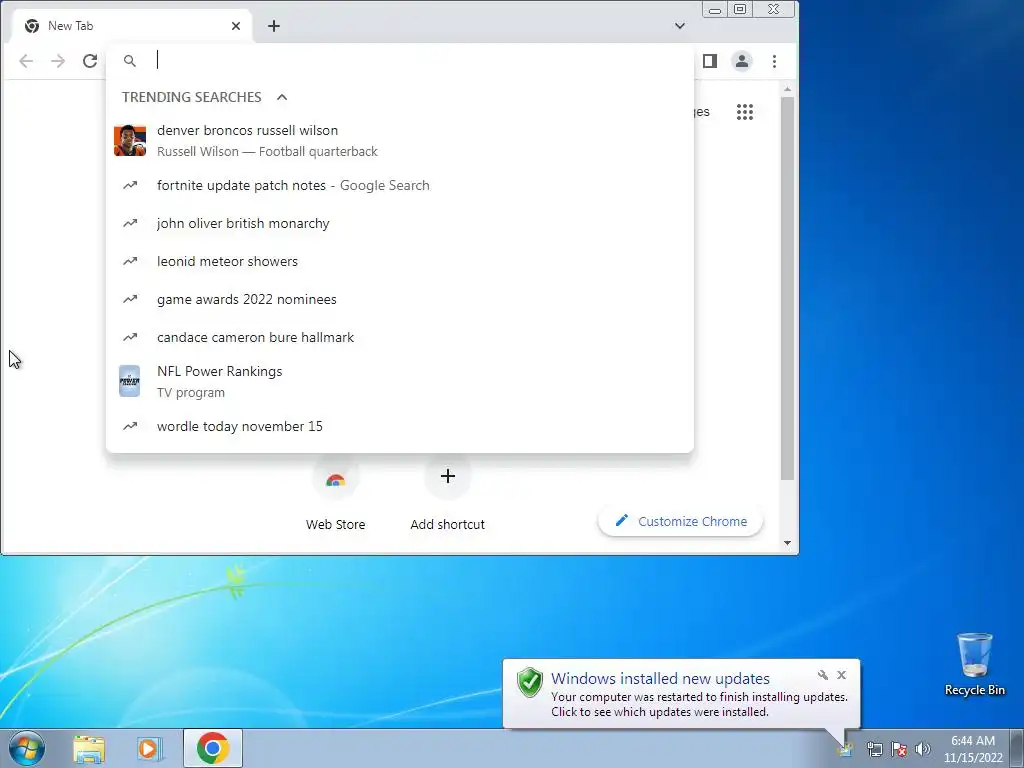The height and width of the screenshot is (768, 1024).
Task: Click the scrollbar down arrow
Action: pyautogui.click(x=788, y=543)
